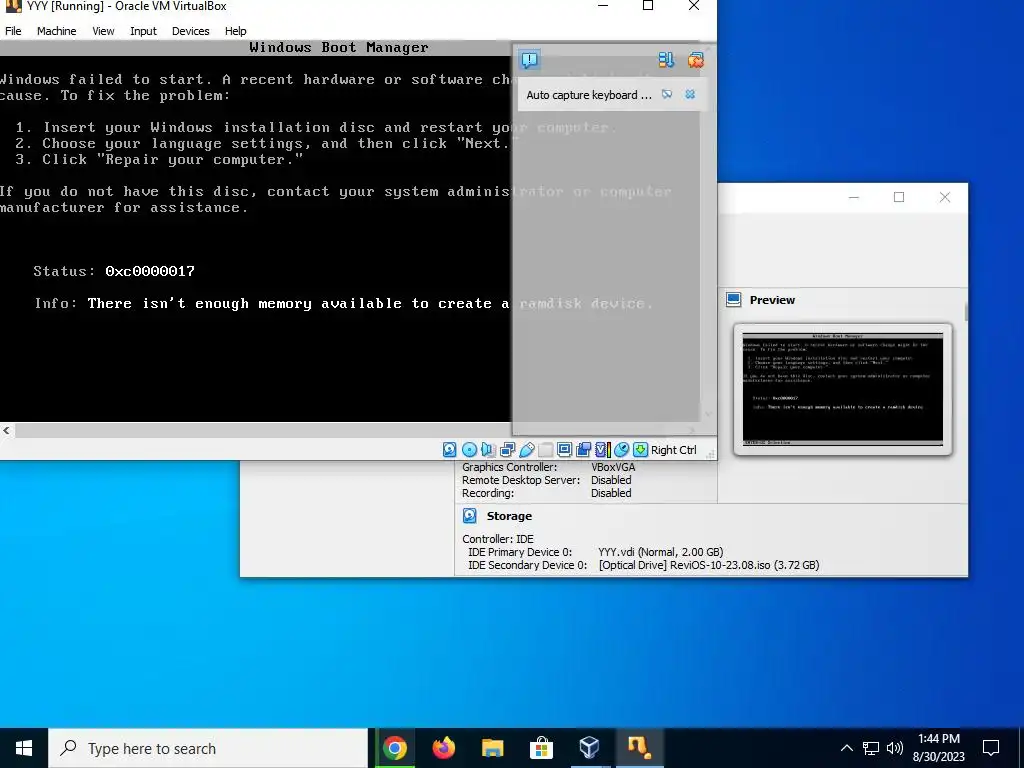Click YYY.vdi primary device entry
Screen dimensions: 1024x768
pyautogui.click(x=660, y=552)
